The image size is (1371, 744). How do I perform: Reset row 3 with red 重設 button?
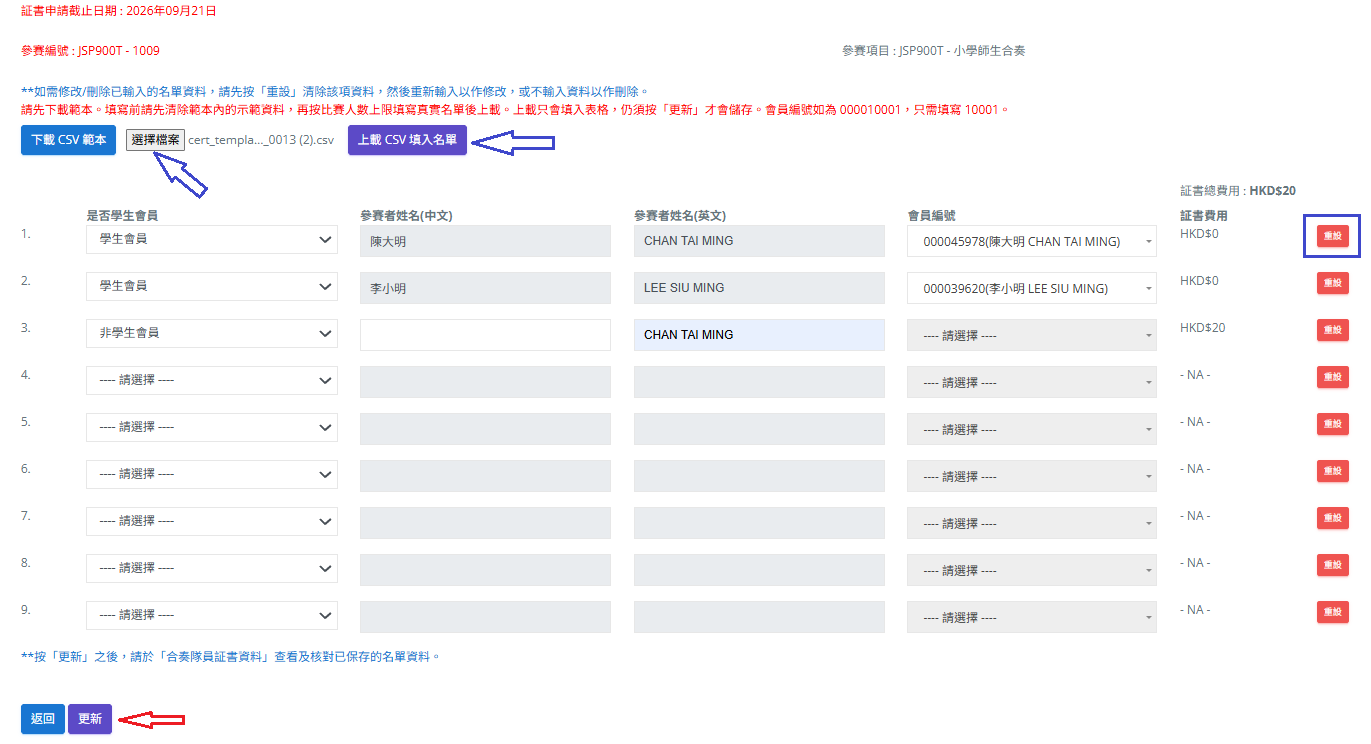[1332, 330]
